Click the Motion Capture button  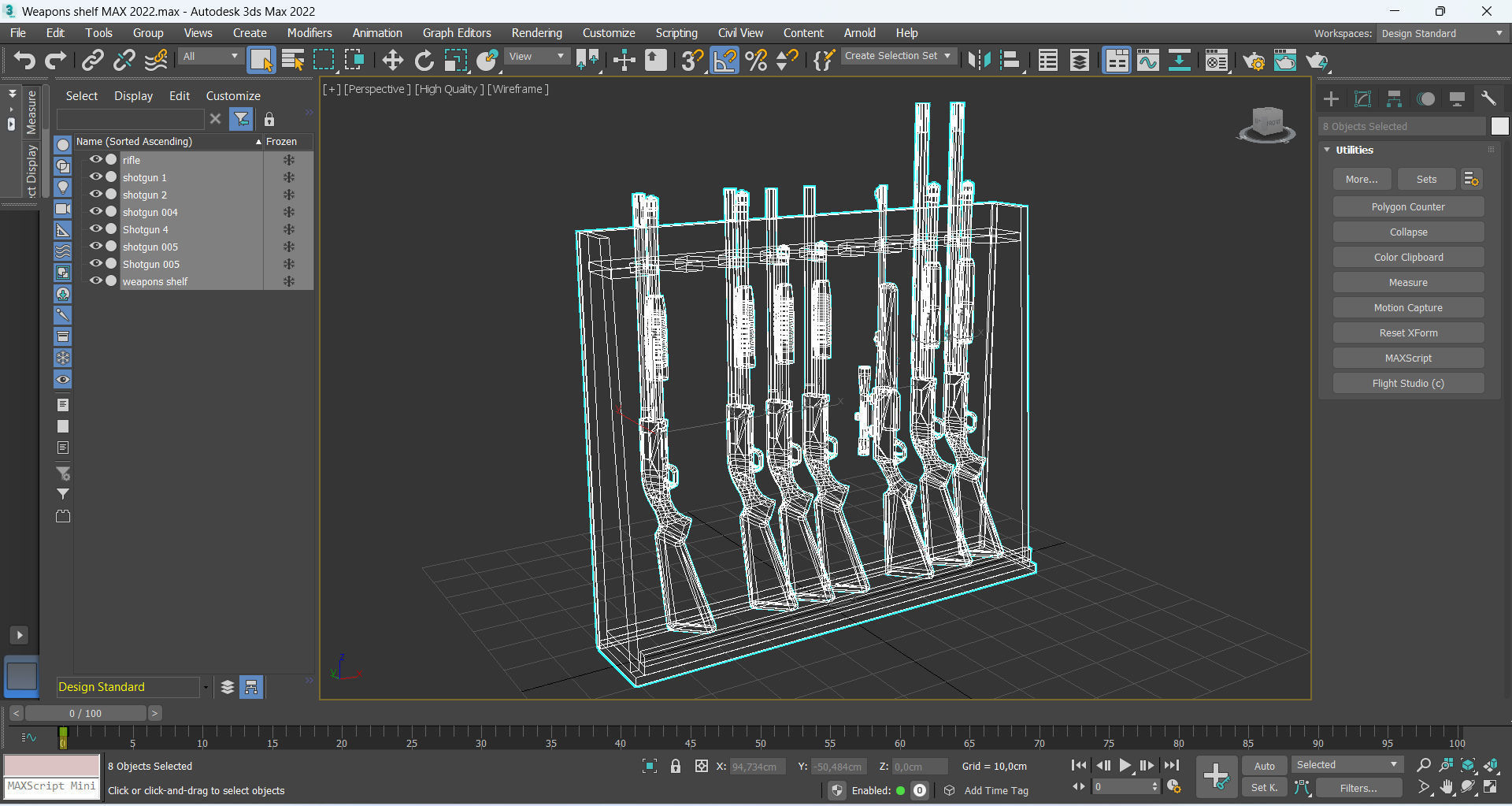(1408, 308)
